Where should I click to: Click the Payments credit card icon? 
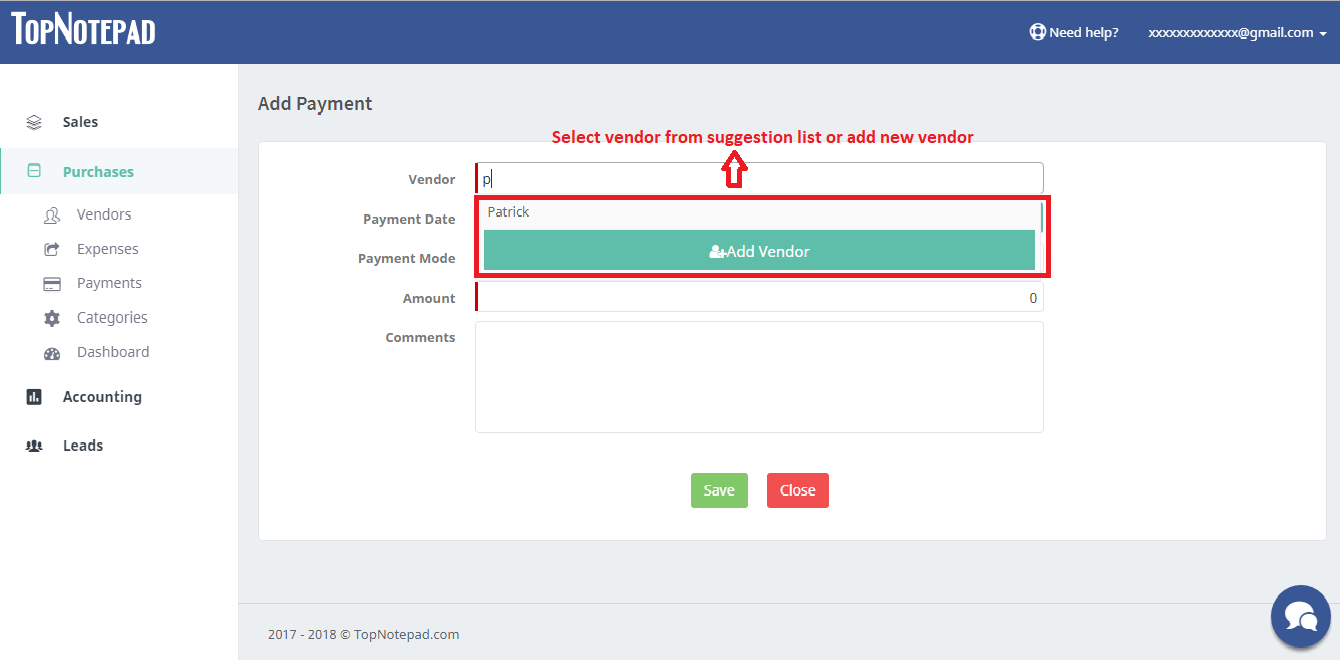[52, 284]
